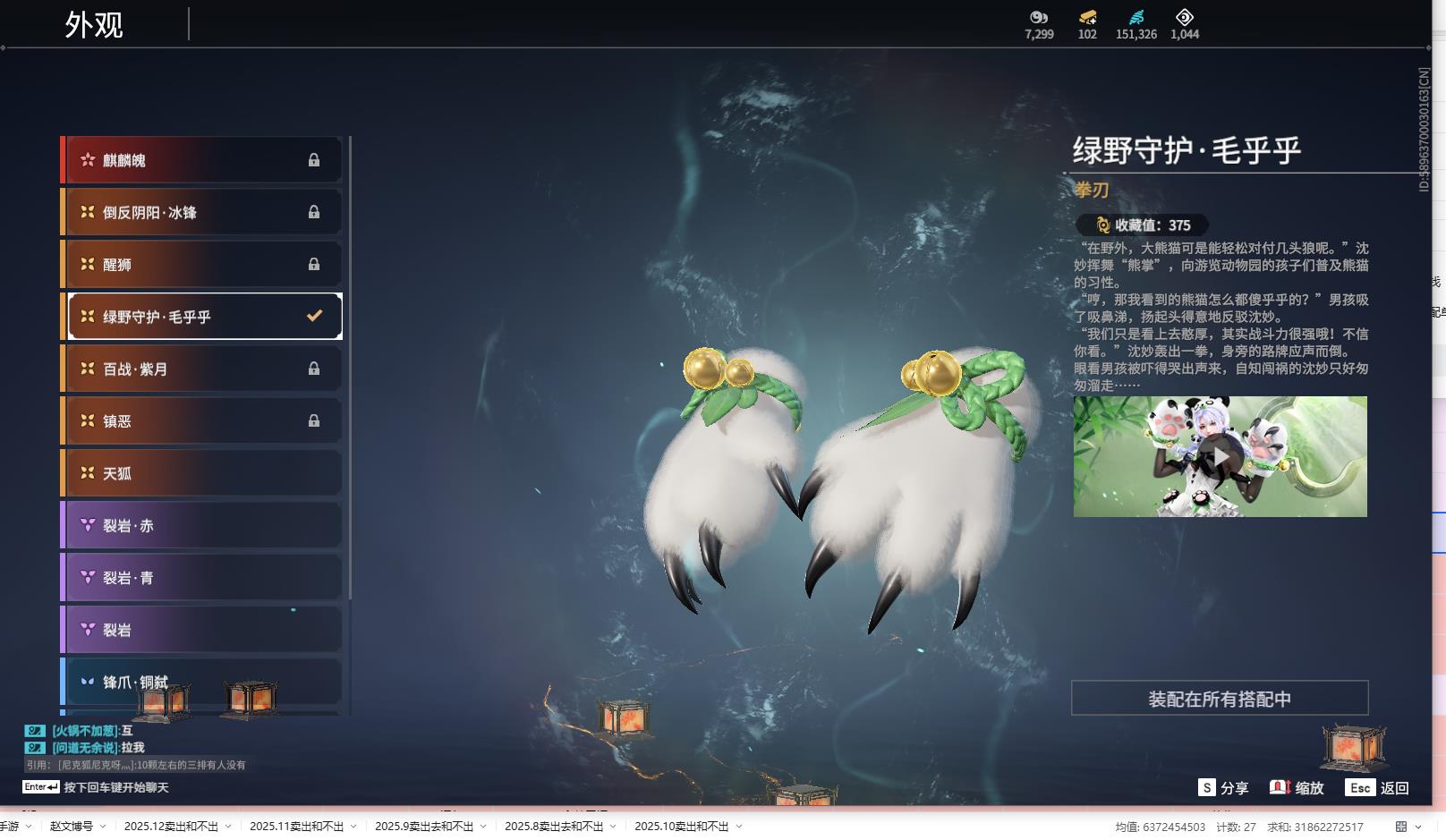Select the 百战·紫月 skin

coord(201,369)
